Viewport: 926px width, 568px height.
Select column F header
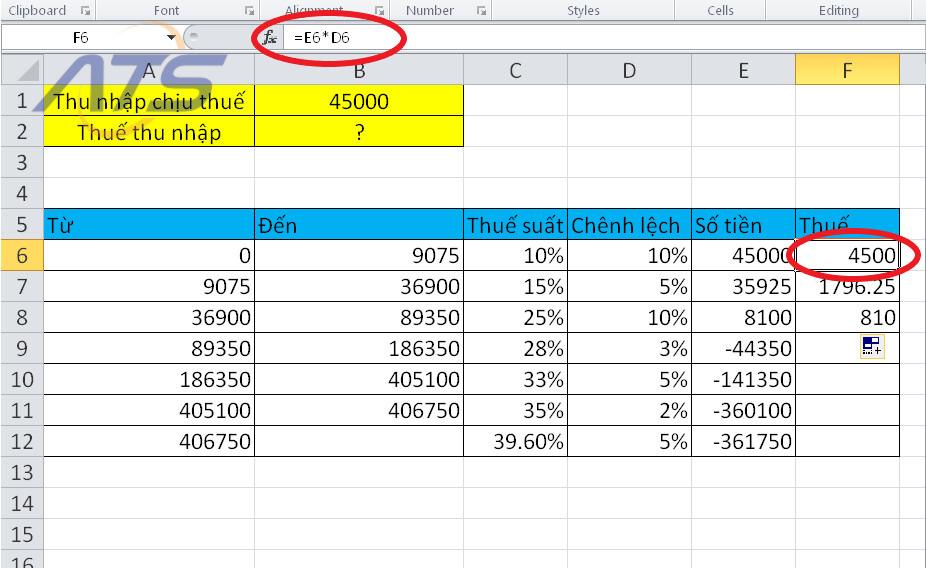click(x=846, y=70)
